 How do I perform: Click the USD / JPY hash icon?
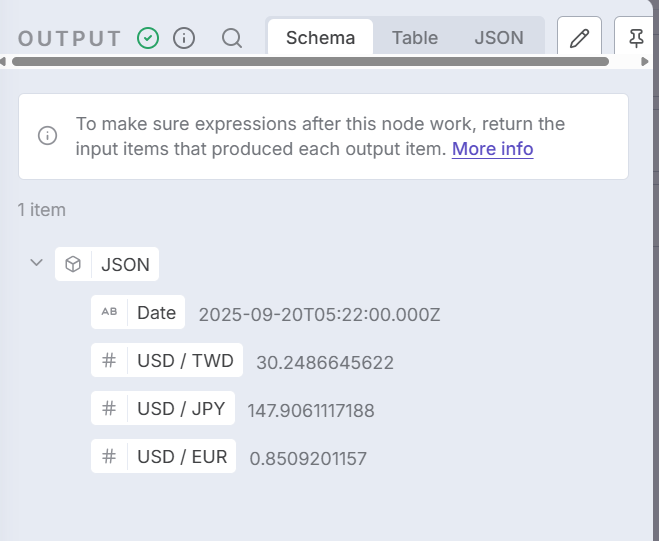(109, 409)
